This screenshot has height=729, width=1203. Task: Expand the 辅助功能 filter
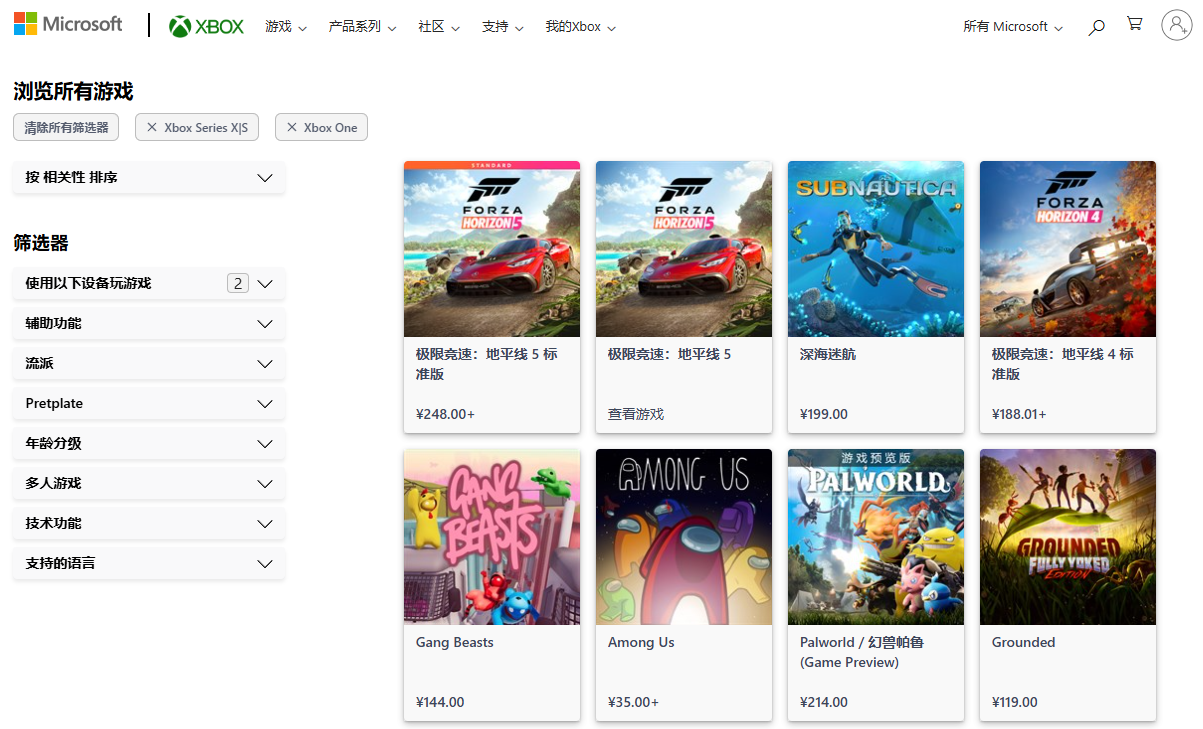[x=149, y=323]
